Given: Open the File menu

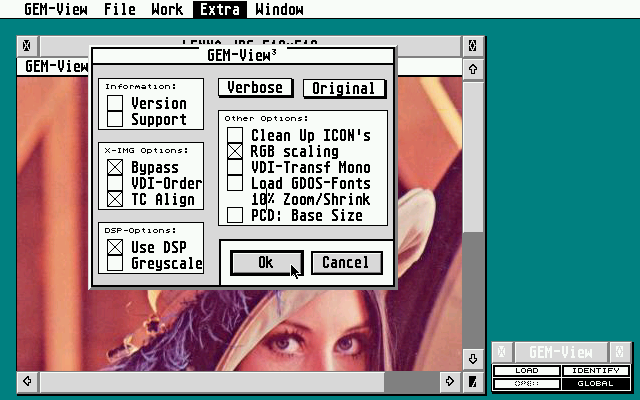Looking at the screenshot, I should click(x=120, y=9).
